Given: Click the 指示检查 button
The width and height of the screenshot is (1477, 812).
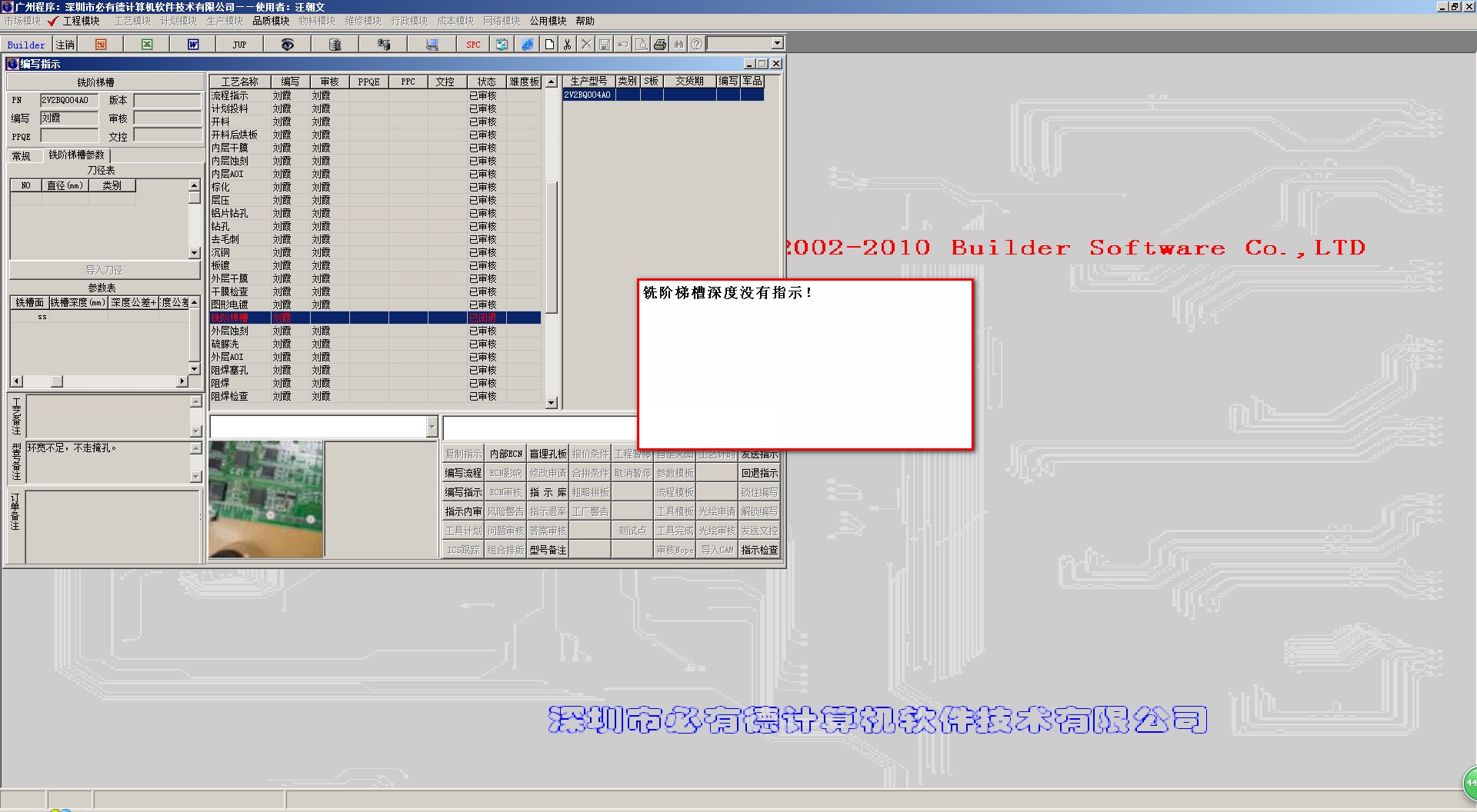Looking at the screenshot, I should [x=759, y=550].
